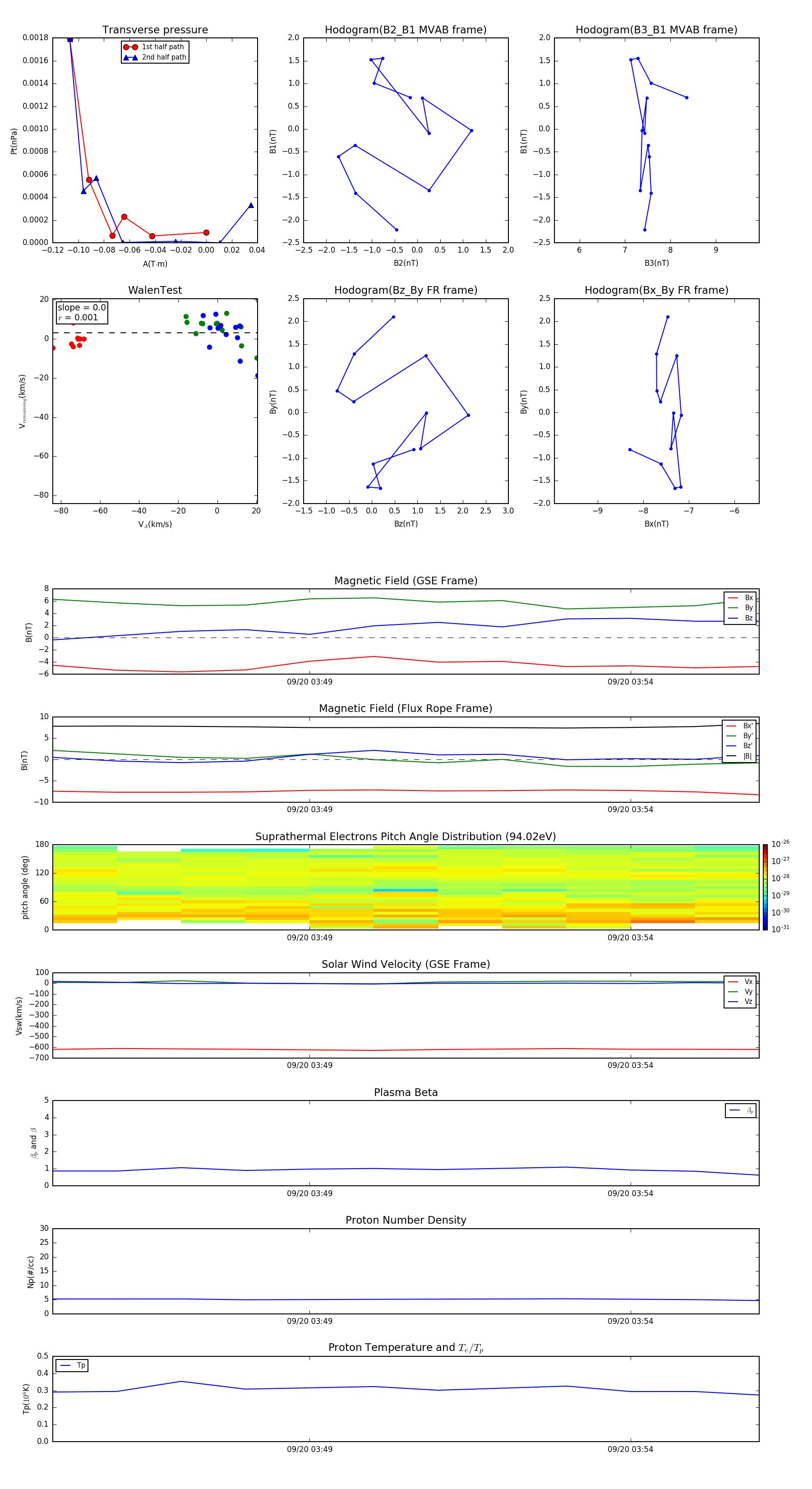
Task: Select the "2nd half path" legend entry
Action: (x=154, y=57)
